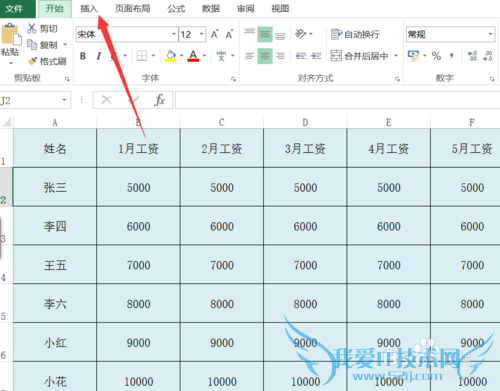This screenshot has height=391, width=500.
Task: Click the increase indent icon
Action: pyautogui.click(x=316, y=56)
